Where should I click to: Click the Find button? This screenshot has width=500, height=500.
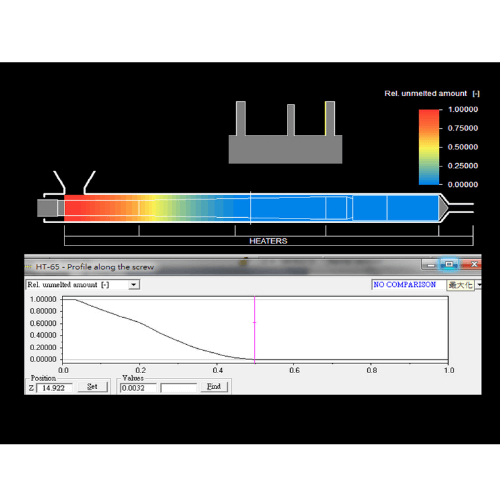click(214, 387)
